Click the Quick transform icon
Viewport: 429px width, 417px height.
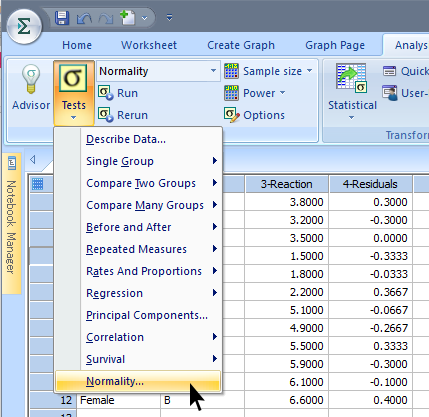click(x=389, y=71)
